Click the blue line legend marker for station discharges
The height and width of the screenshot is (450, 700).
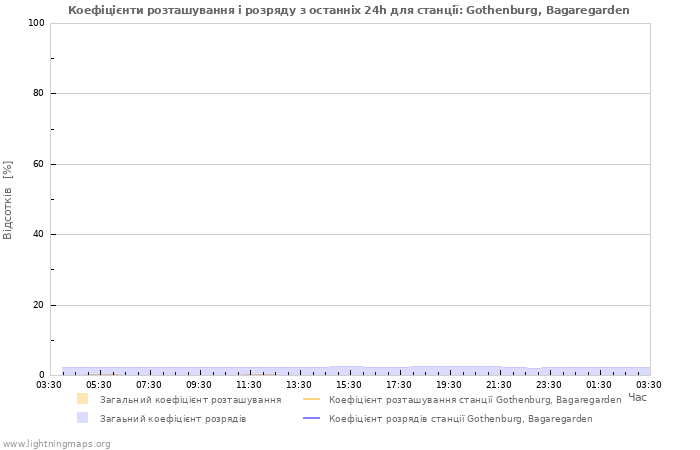point(311,419)
